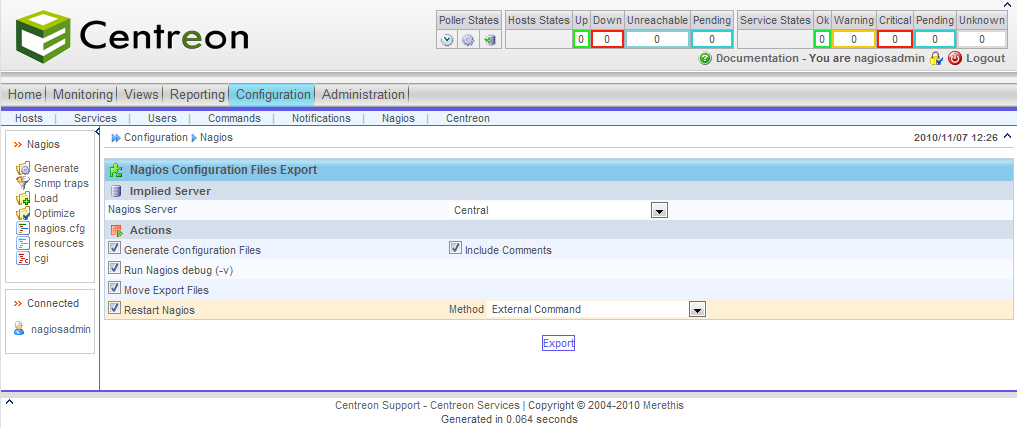Collapse the menu using the arrow beside the date
Screen dimensions: 1017x428
click(1007, 136)
